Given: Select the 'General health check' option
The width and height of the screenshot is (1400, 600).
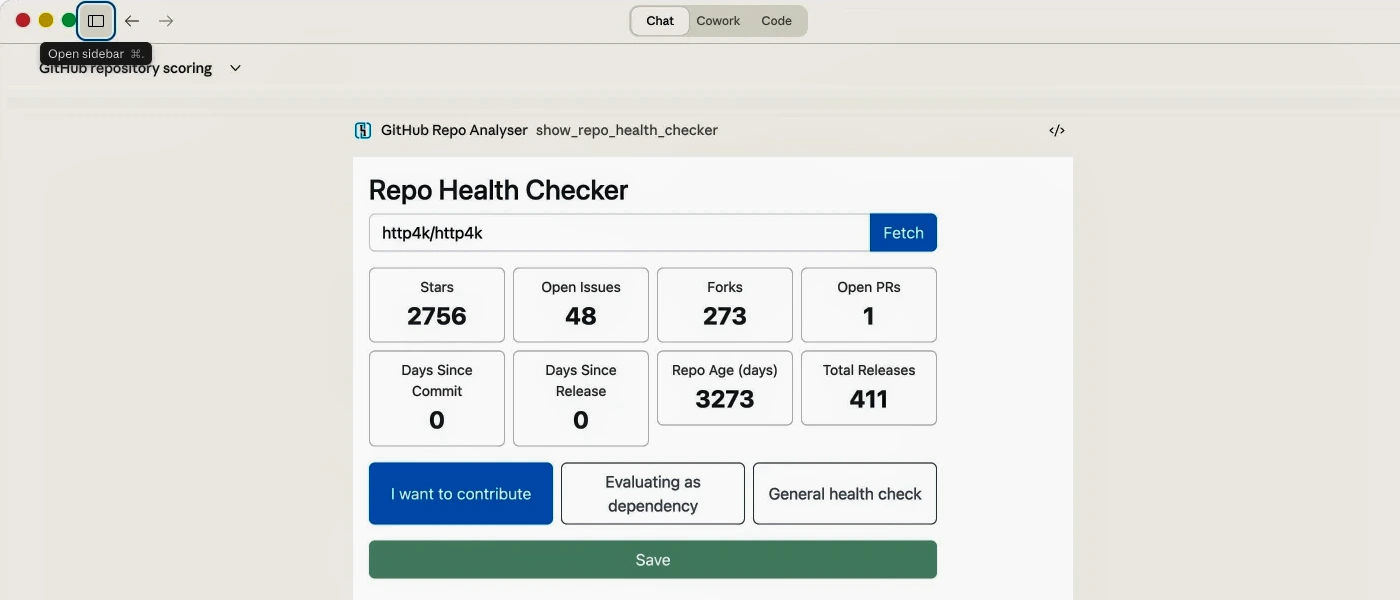Looking at the screenshot, I should 844,493.
